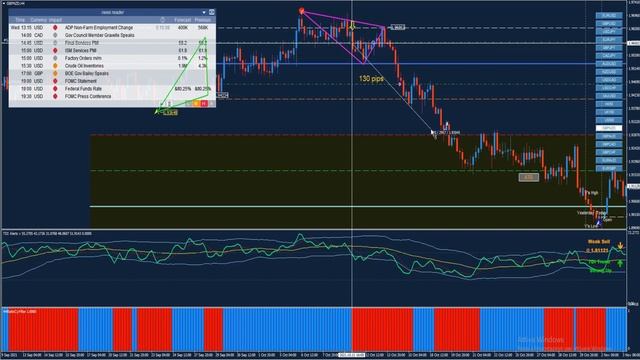Click the Impact column header in news panel
Image resolution: width=640 pixels, height=360 pixels.
[x=55, y=20]
